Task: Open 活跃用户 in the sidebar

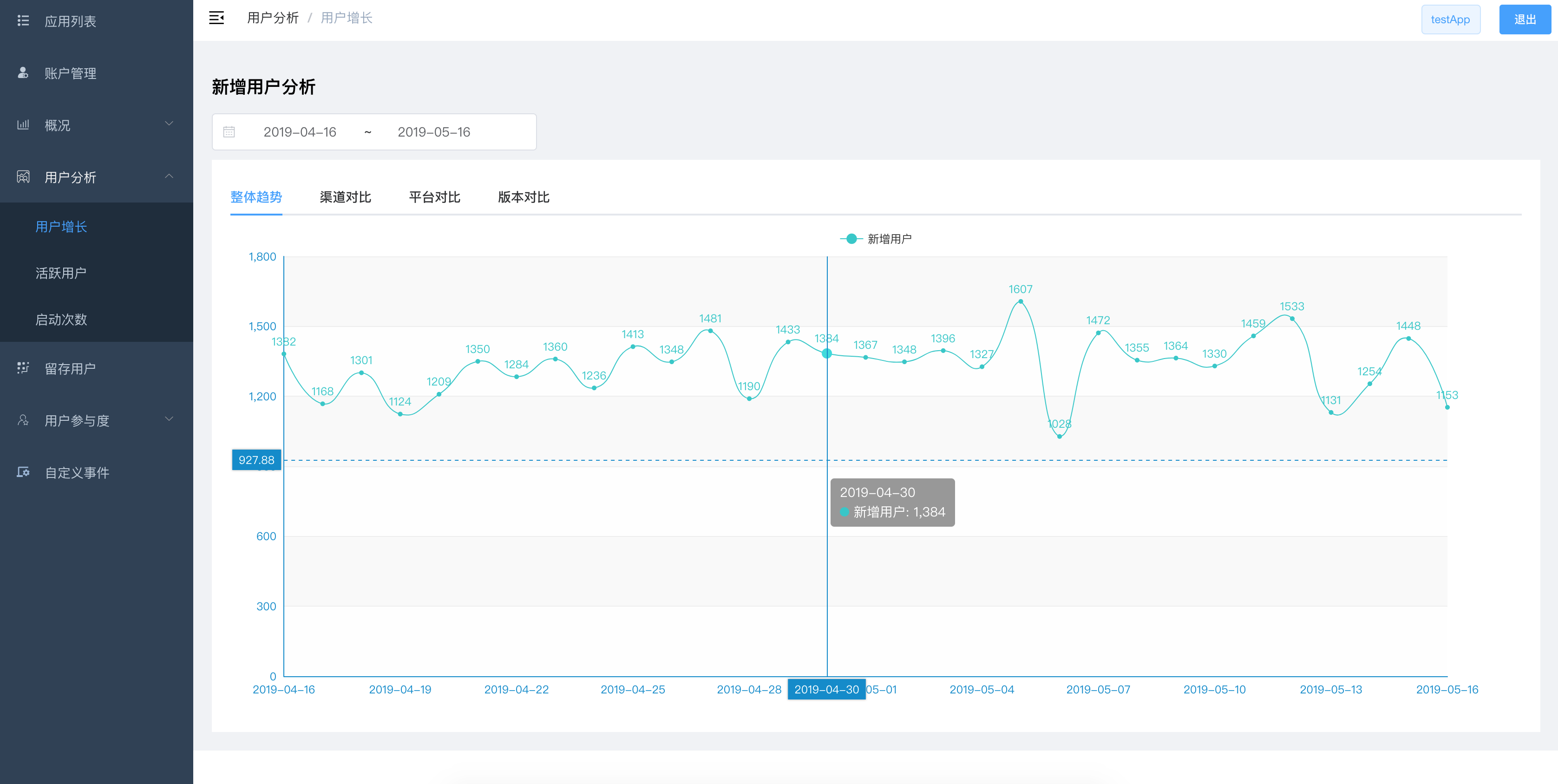Action: click(x=60, y=273)
